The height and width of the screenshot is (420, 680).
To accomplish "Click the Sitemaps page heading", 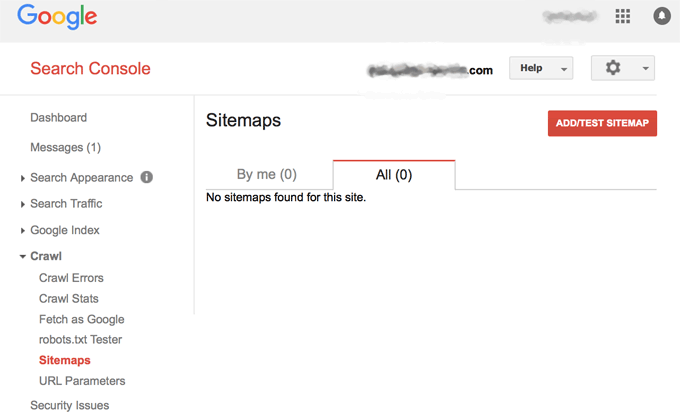I will coord(243,120).
